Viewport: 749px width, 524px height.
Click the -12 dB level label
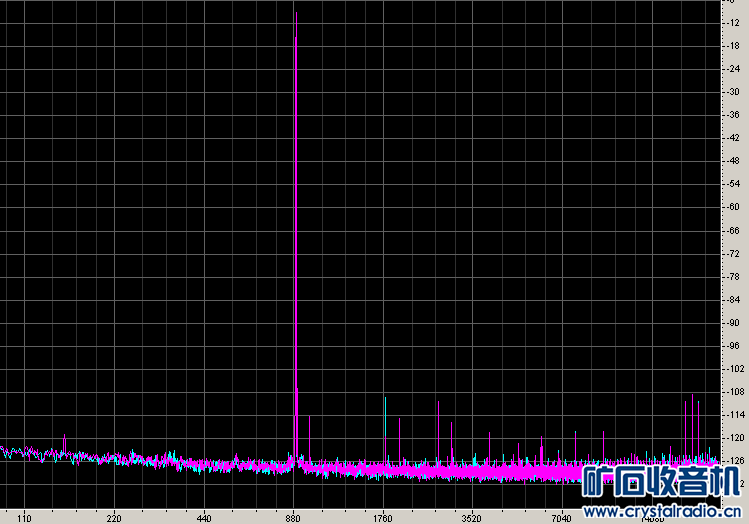pyautogui.click(x=734, y=23)
